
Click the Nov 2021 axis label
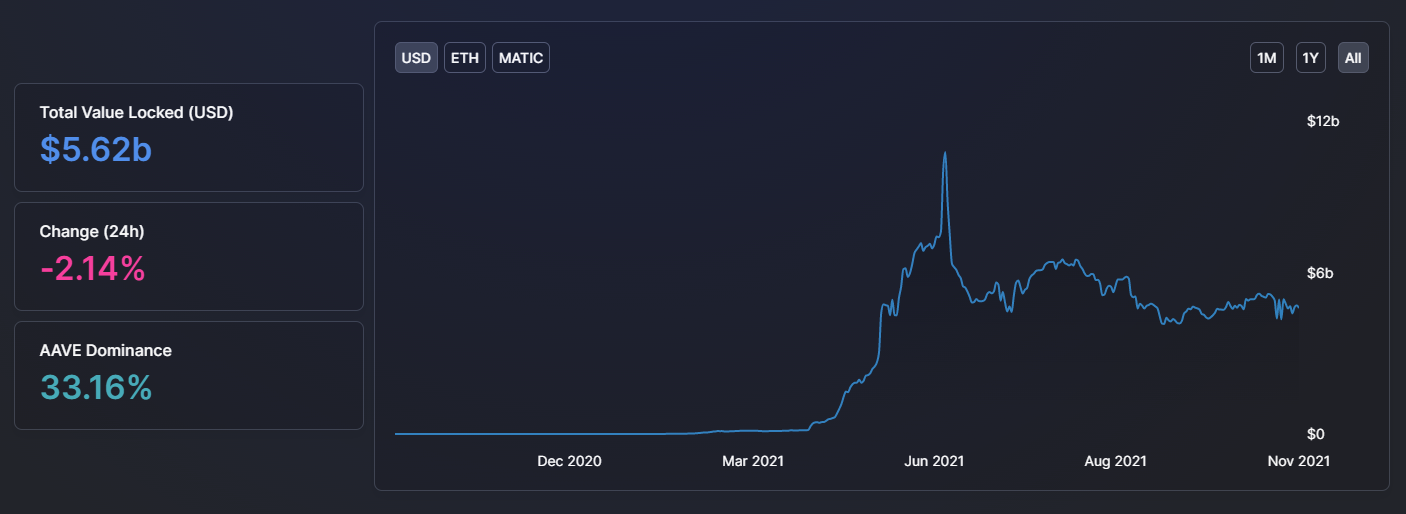(1299, 461)
